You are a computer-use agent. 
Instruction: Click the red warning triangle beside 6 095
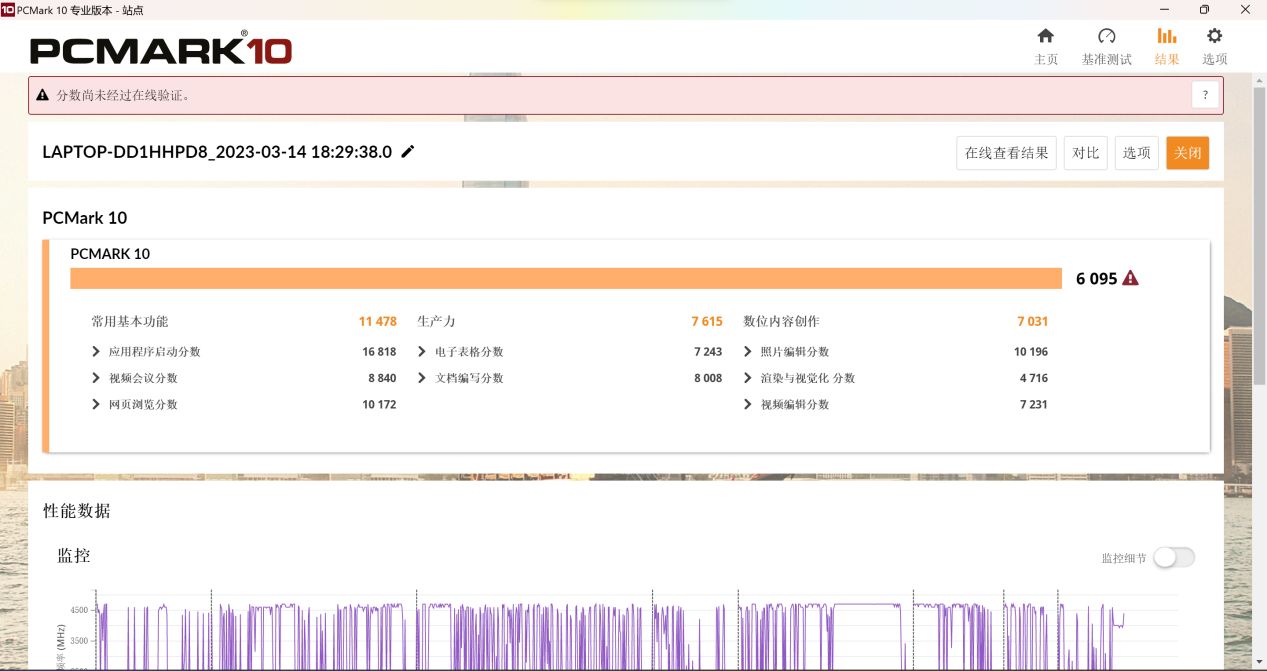[x=1130, y=278]
